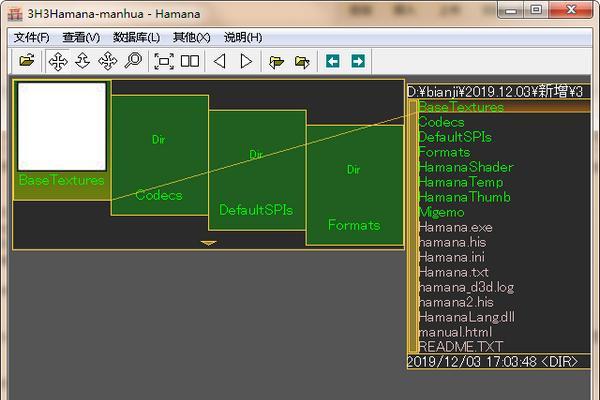Open the 数据库(L) menu
The image size is (600, 400).
coord(136,38)
